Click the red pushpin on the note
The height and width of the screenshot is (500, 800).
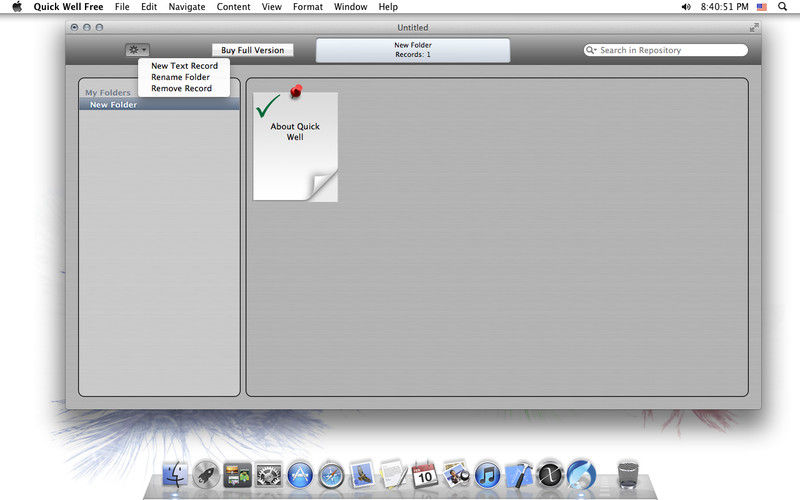coord(296,91)
